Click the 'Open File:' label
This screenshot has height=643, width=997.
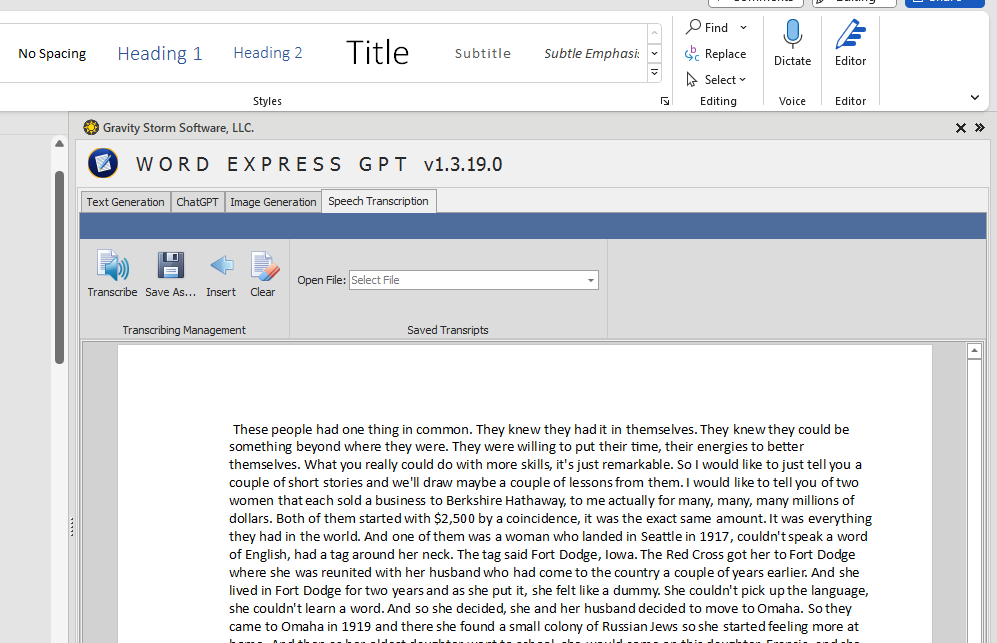(x=322, y=280)
